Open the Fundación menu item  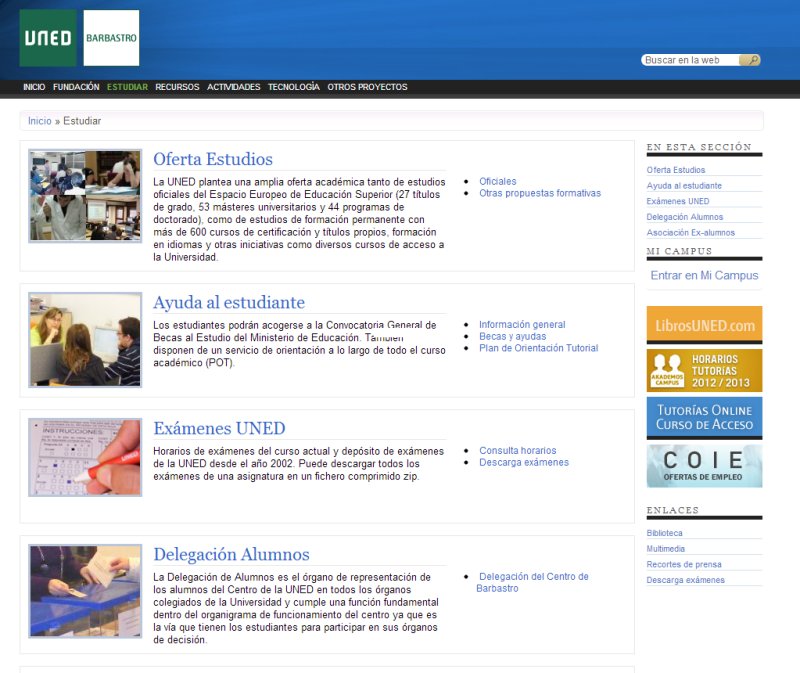coord(76,87)
